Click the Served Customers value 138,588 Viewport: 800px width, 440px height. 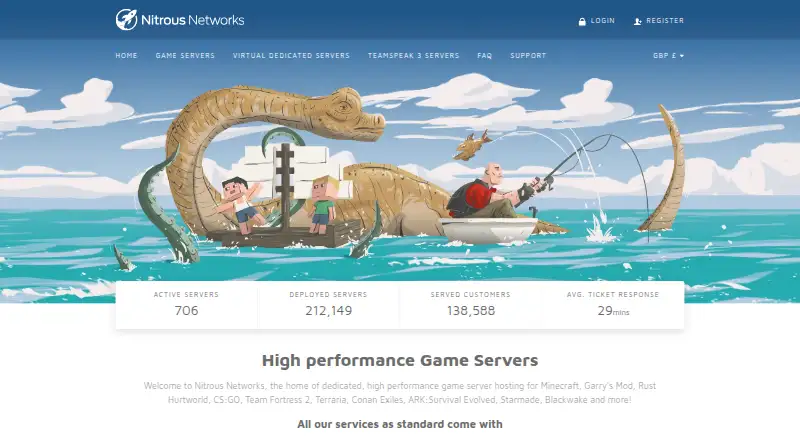[471, 310]
